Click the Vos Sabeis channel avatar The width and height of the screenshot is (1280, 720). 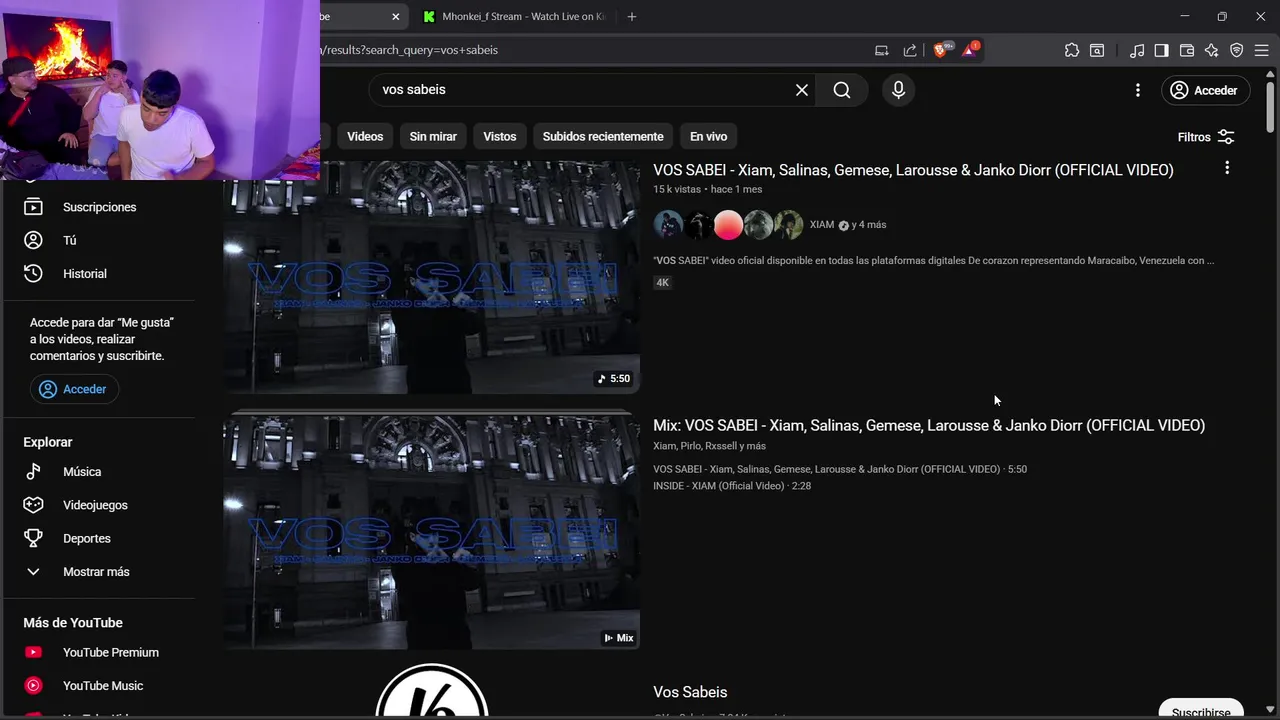[x=431, y=692]
